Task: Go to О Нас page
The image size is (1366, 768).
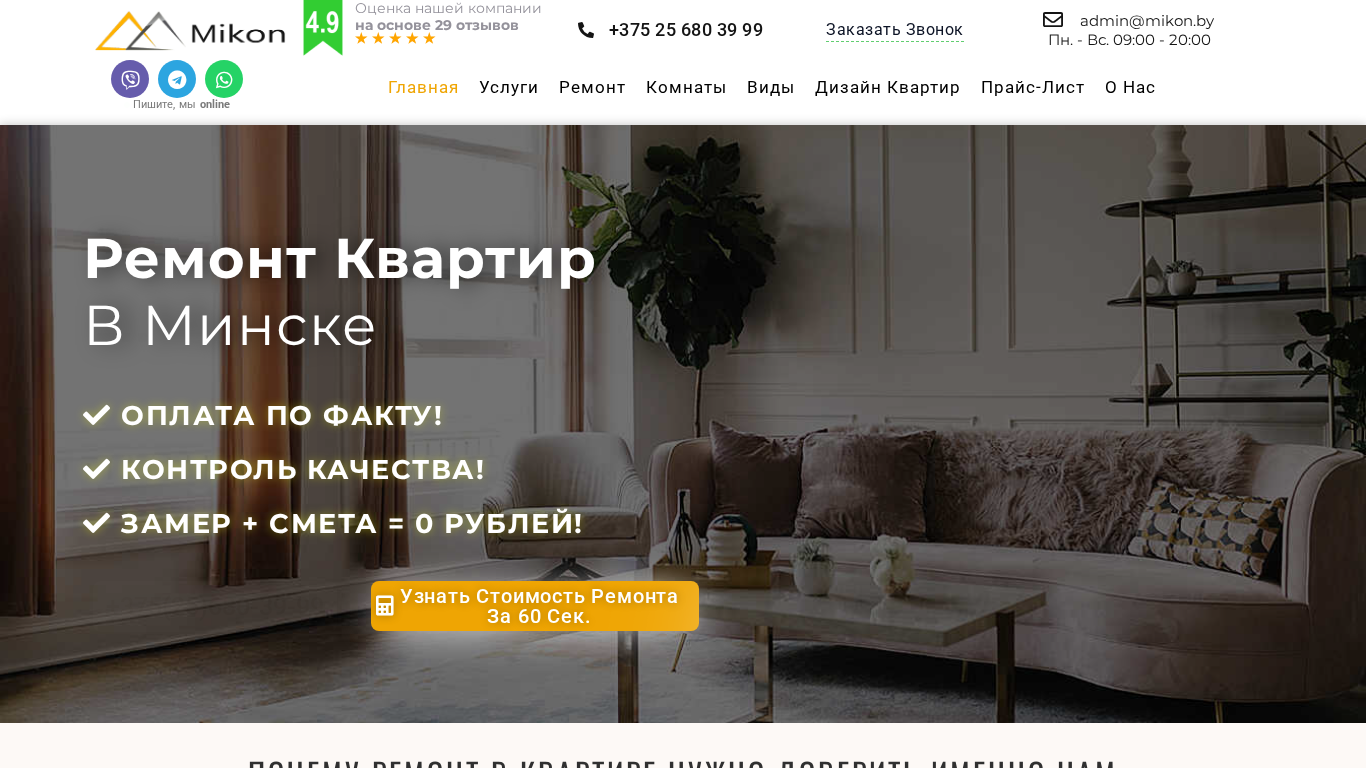Action: pyautogui.click(x=1130, y=87)
